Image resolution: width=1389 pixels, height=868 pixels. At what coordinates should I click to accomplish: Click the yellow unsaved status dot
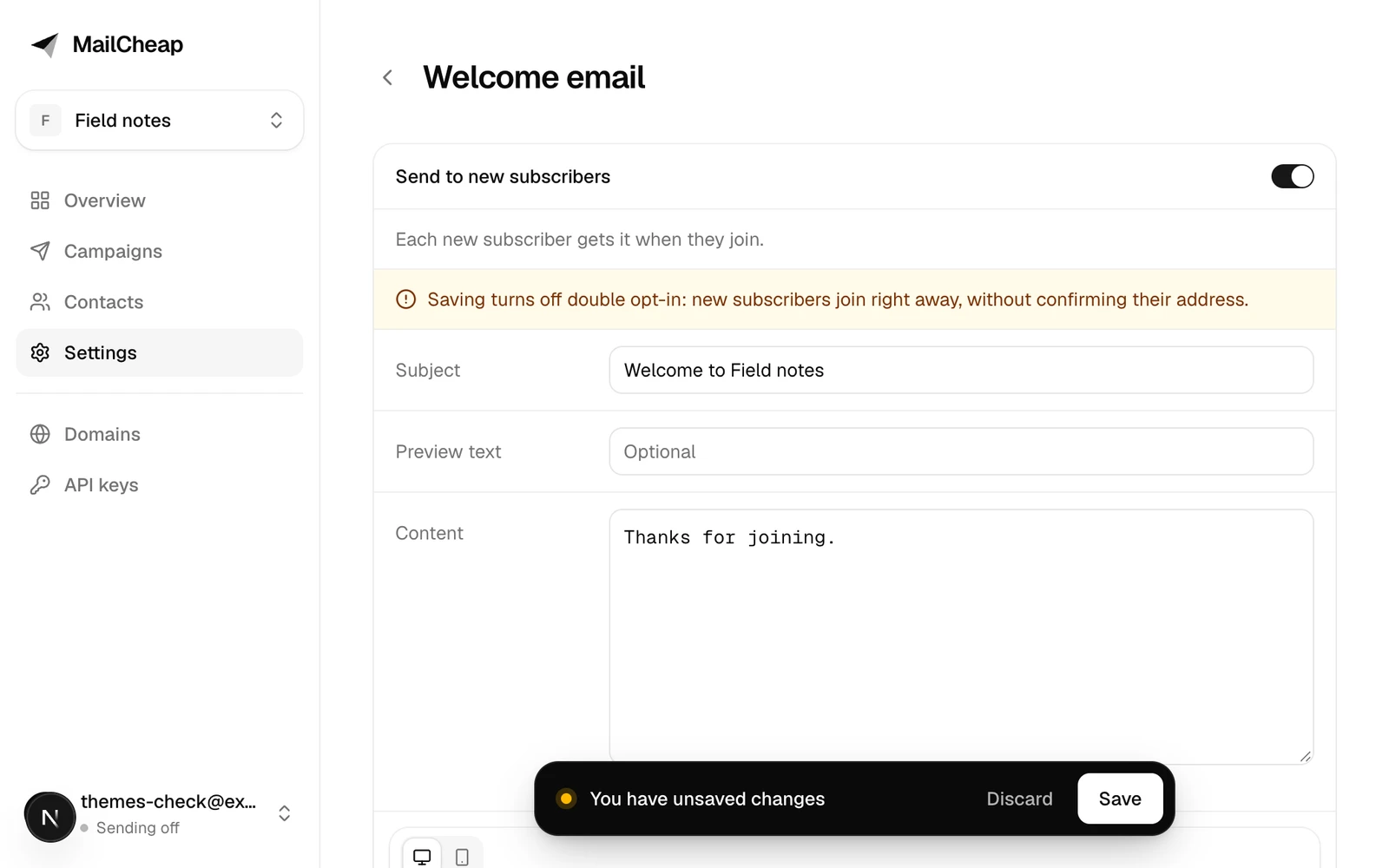pyautogui.click(x=566, y=799)
